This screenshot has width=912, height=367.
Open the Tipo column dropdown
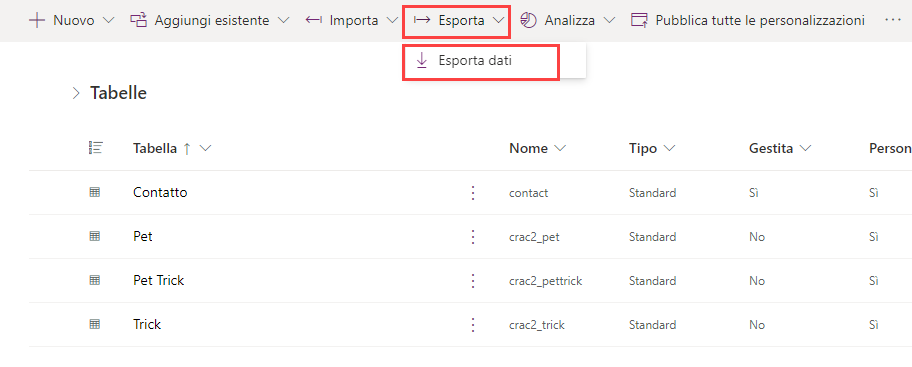tap(669, 149)
